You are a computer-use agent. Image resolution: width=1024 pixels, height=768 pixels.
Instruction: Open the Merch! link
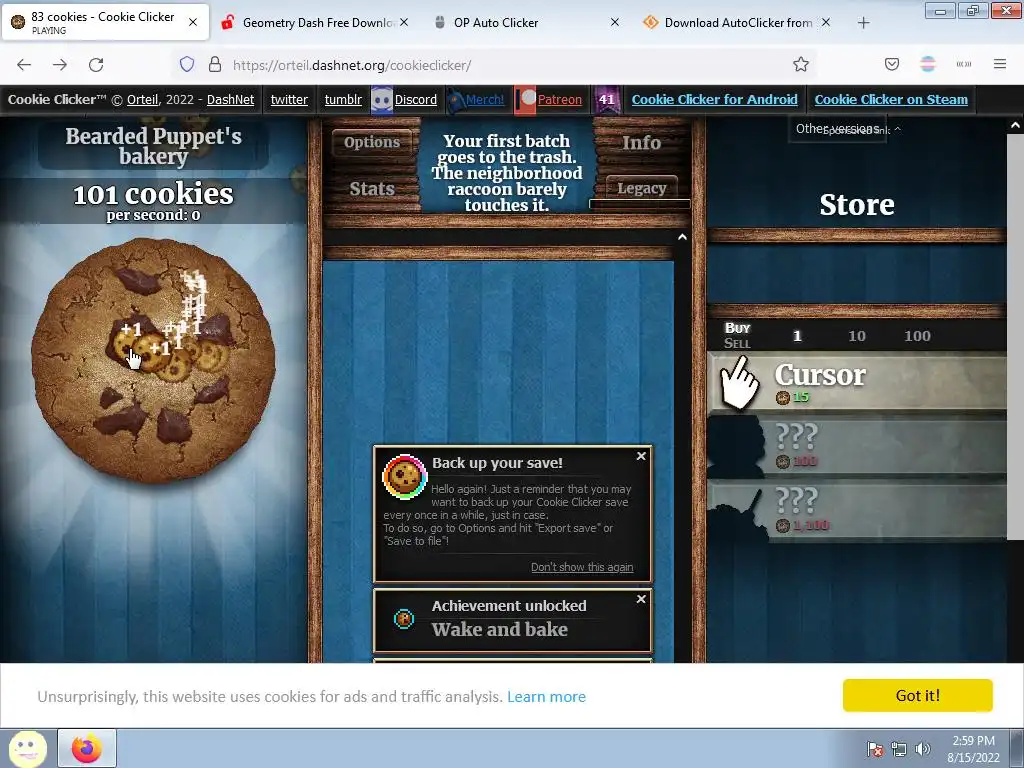485,99
